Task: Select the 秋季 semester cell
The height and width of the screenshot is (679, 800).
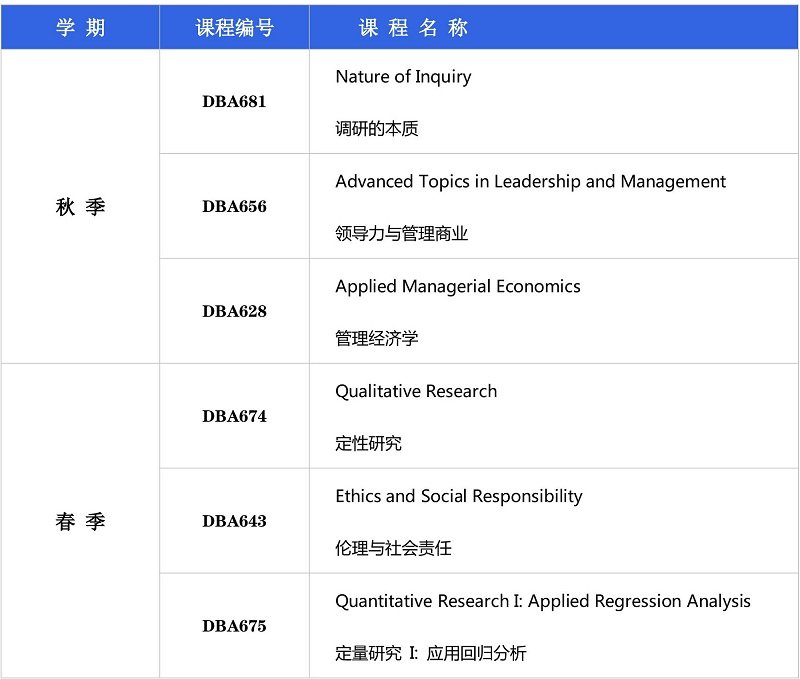Action: [x=81, y=207]
